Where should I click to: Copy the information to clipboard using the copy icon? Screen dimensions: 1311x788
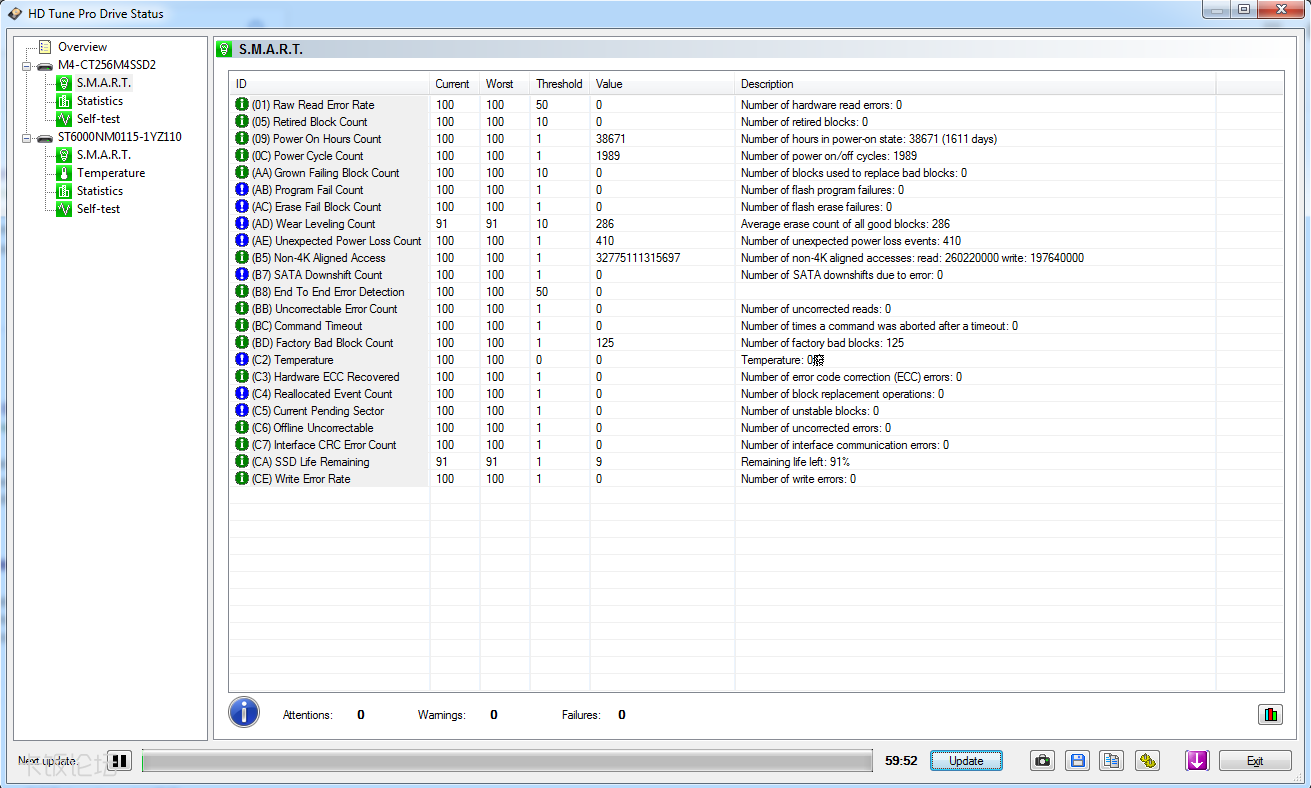[1111, 761]
